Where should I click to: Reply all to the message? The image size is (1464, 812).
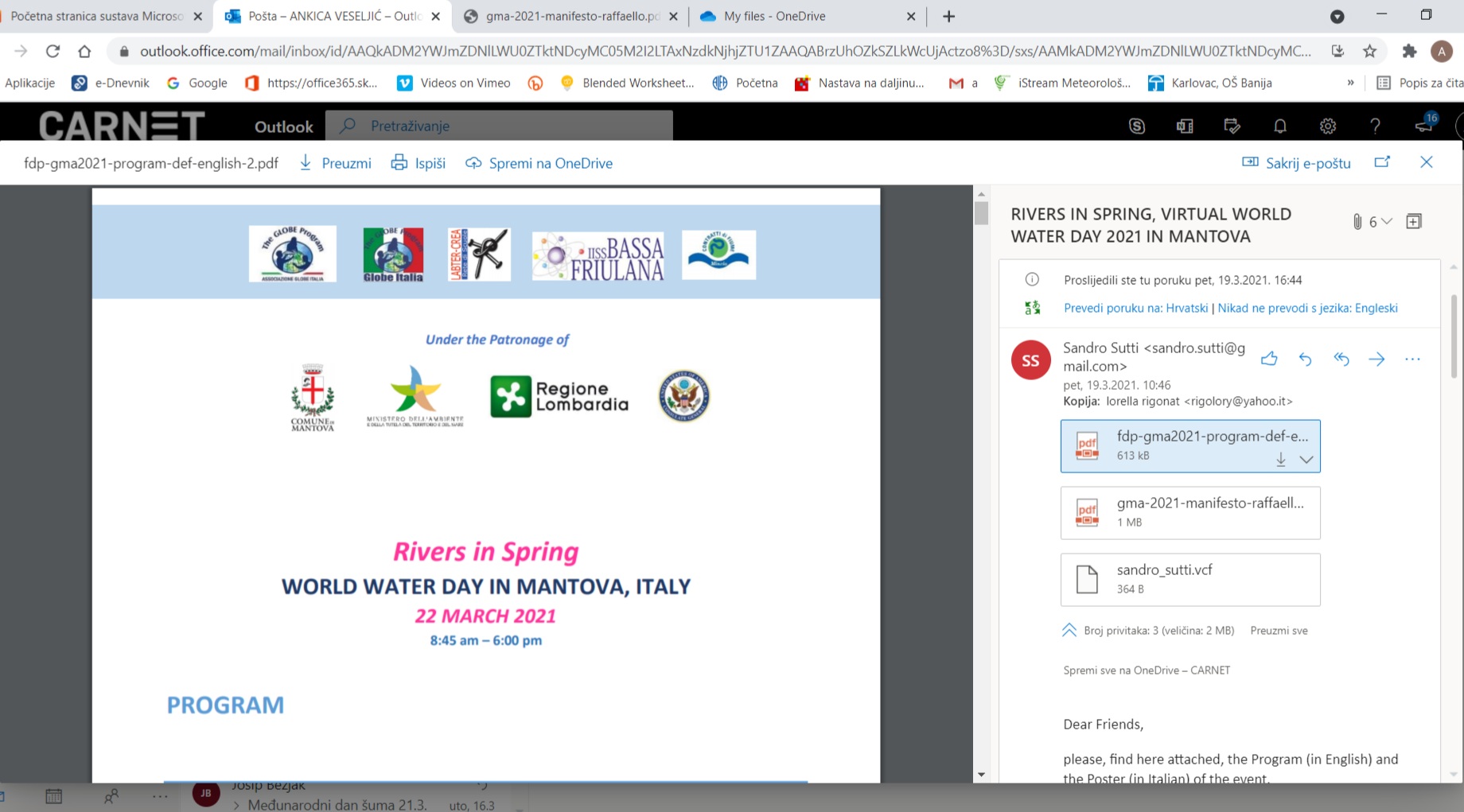click(1341, 359)
